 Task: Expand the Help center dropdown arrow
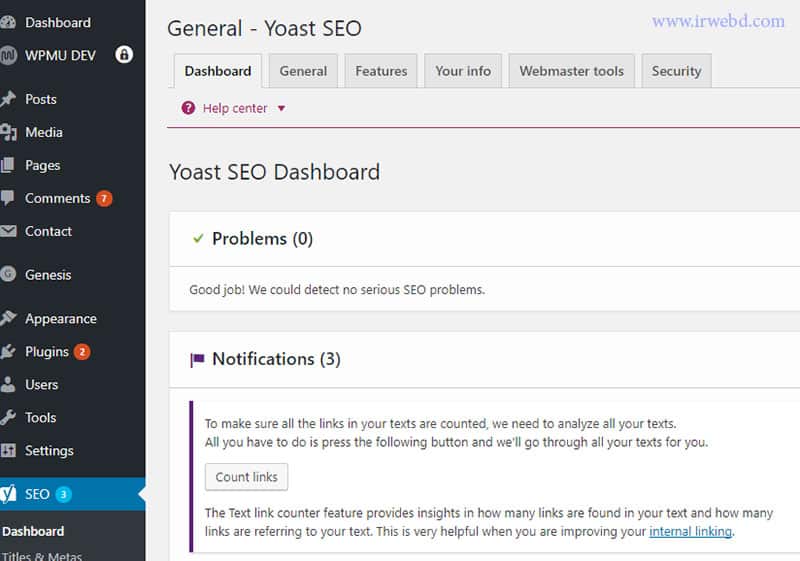tap(281, 108)
